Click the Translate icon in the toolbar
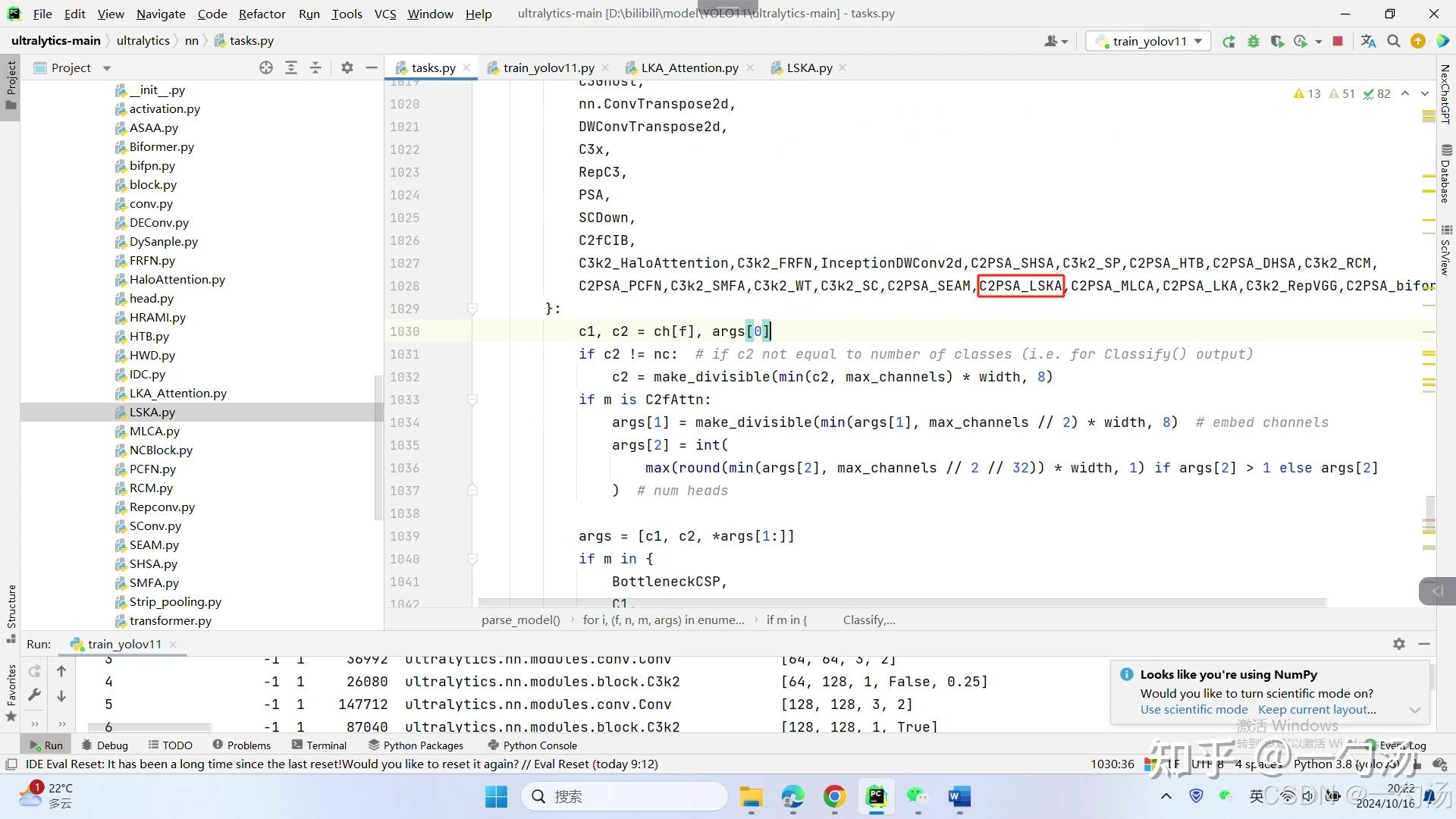 point(1367,41)
